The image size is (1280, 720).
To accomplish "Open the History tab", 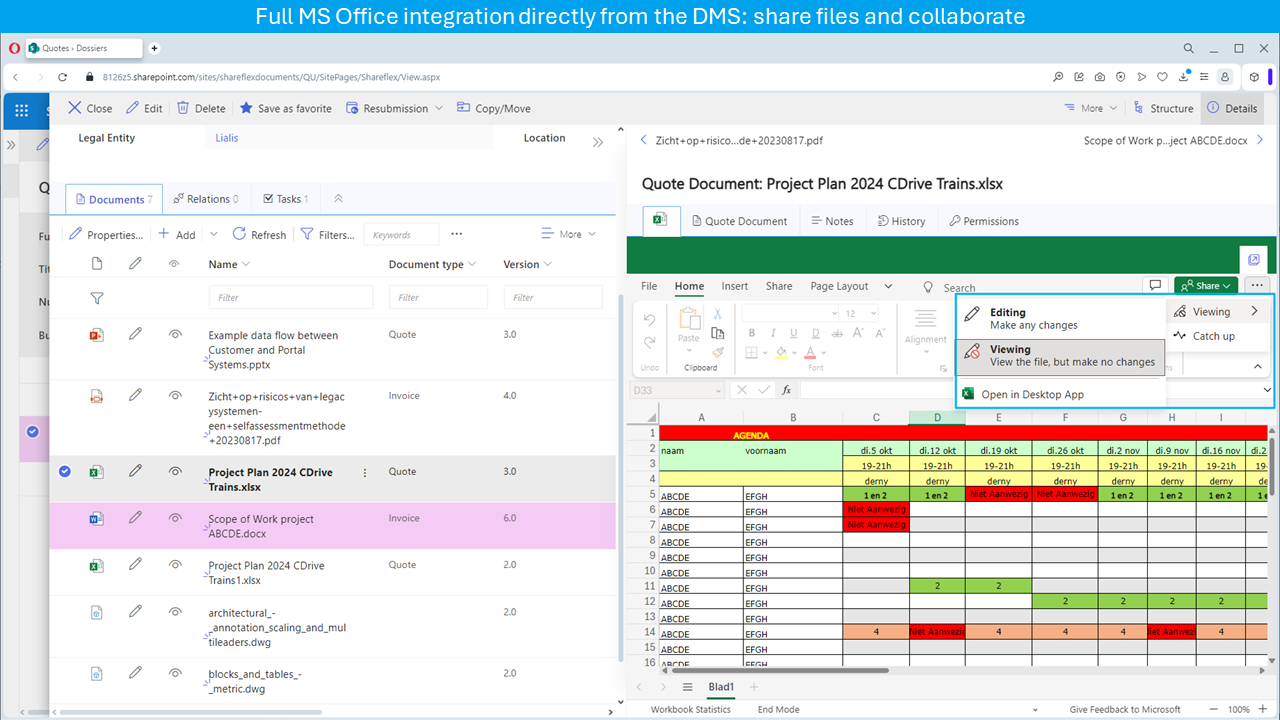I will coord(901,221).
